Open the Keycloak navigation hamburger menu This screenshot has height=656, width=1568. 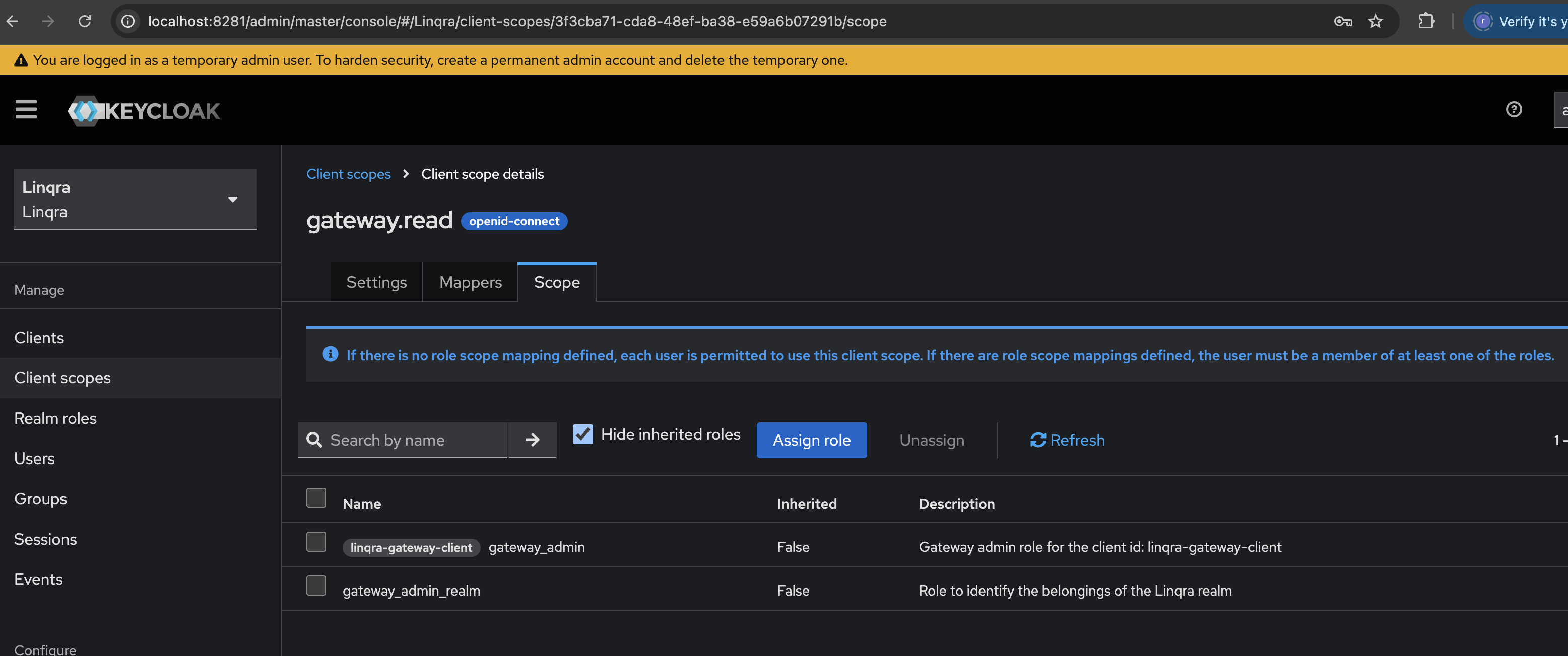click(26, 109)
